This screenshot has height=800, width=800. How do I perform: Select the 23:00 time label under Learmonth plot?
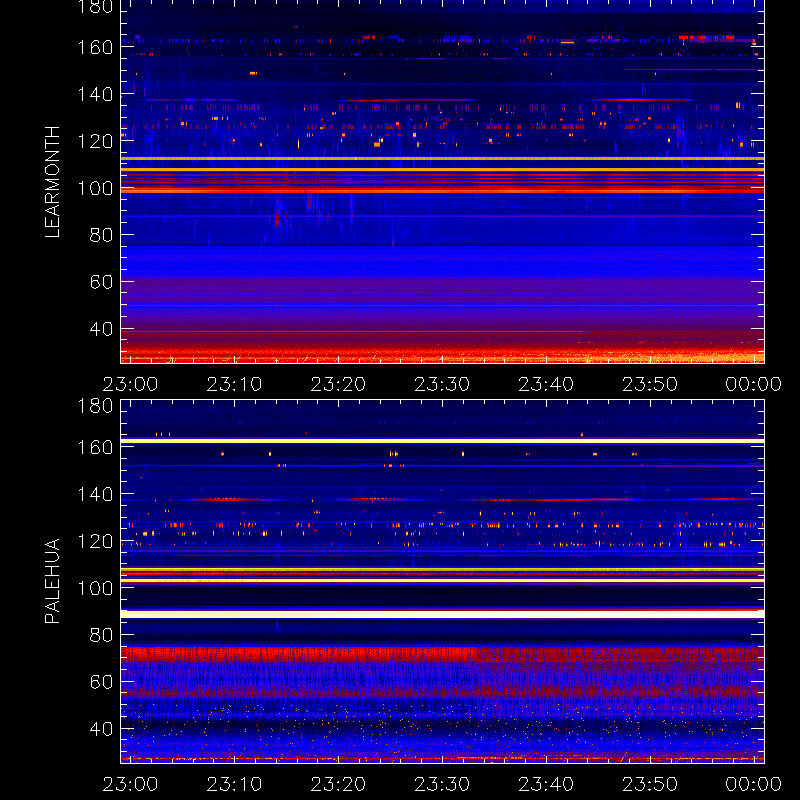[130, 384]
